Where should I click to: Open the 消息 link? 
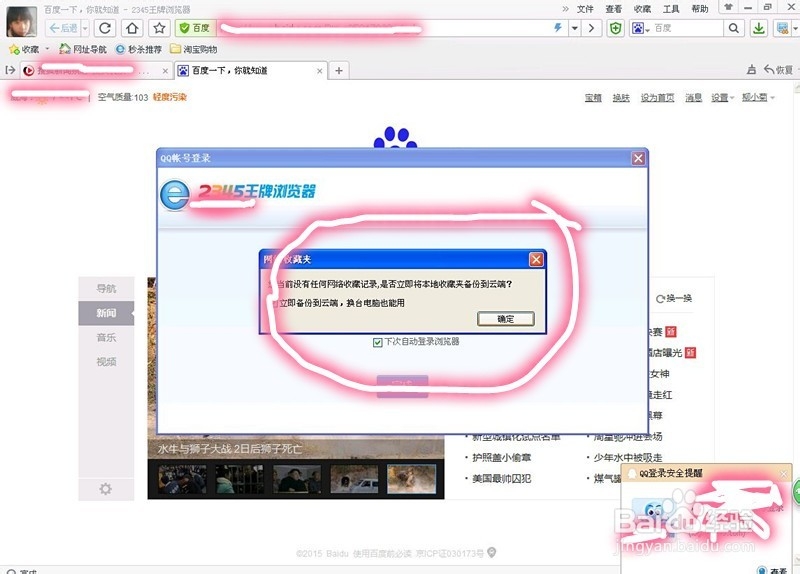(693, 97)
